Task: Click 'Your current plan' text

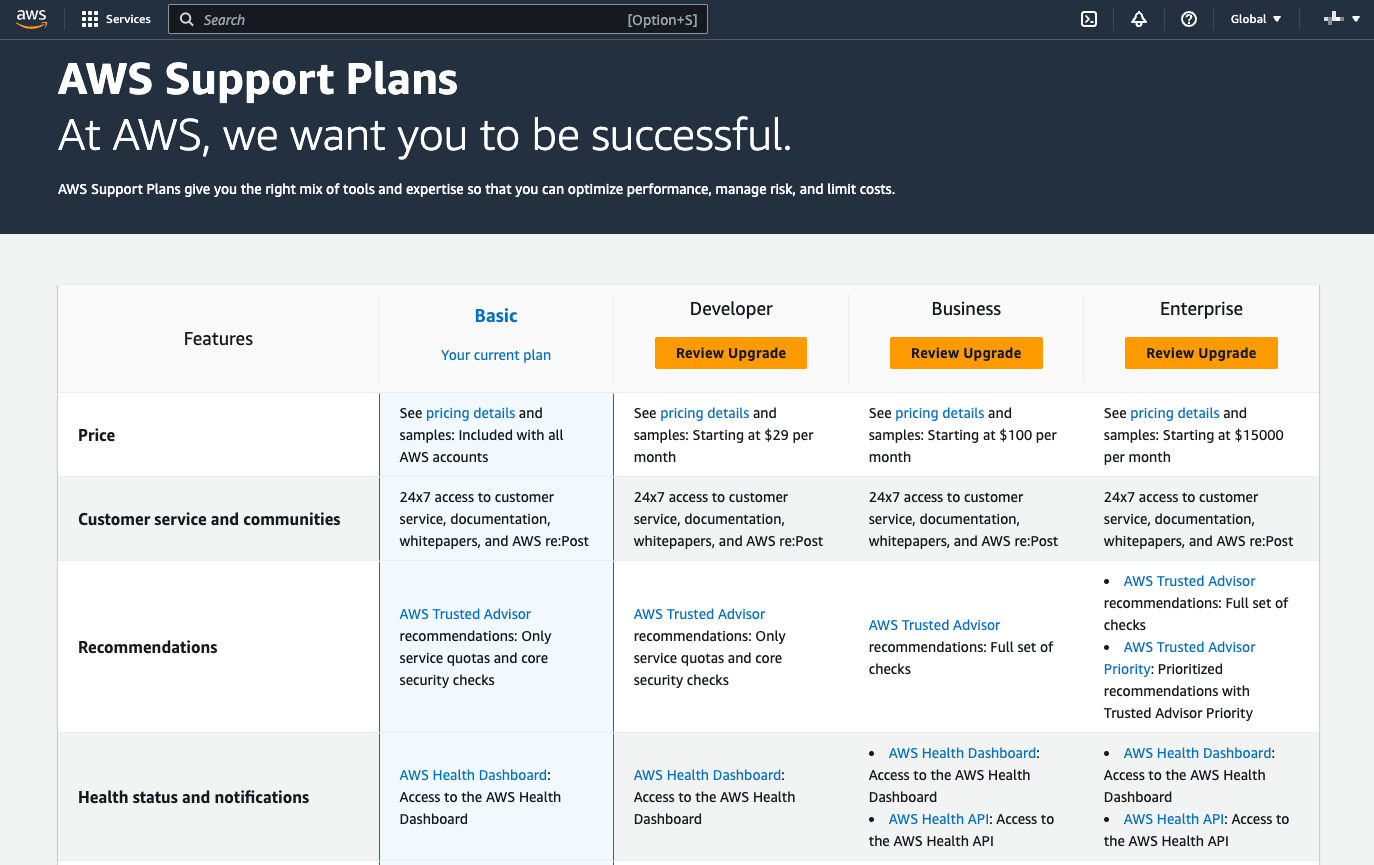Action: [496, 355]
